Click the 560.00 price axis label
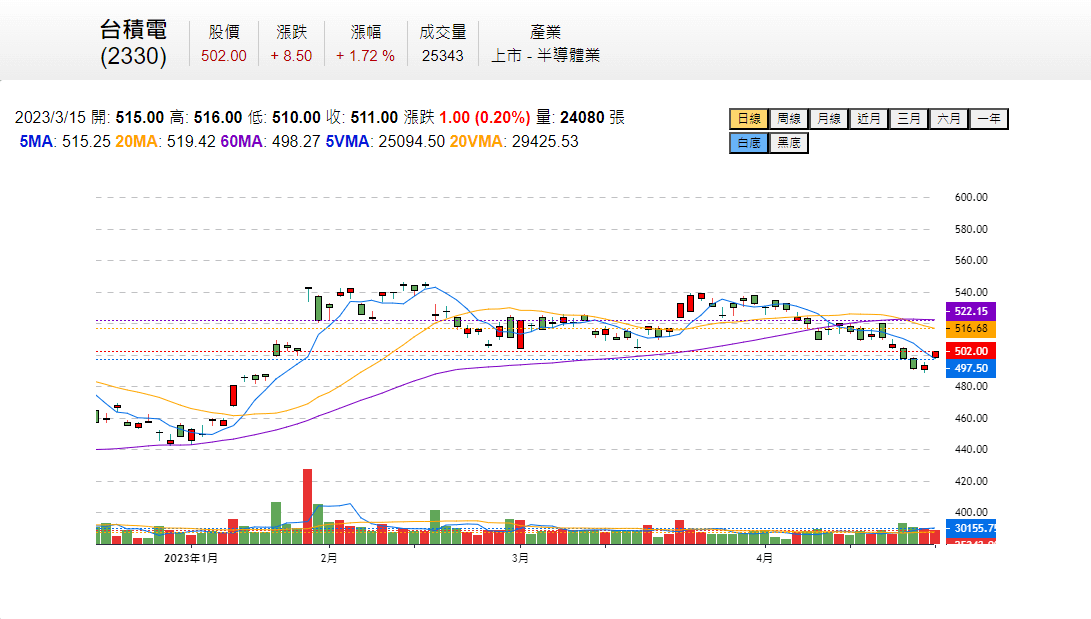Image resolution: width=1091 pixels, height=619 pixels. click(971, 260)
